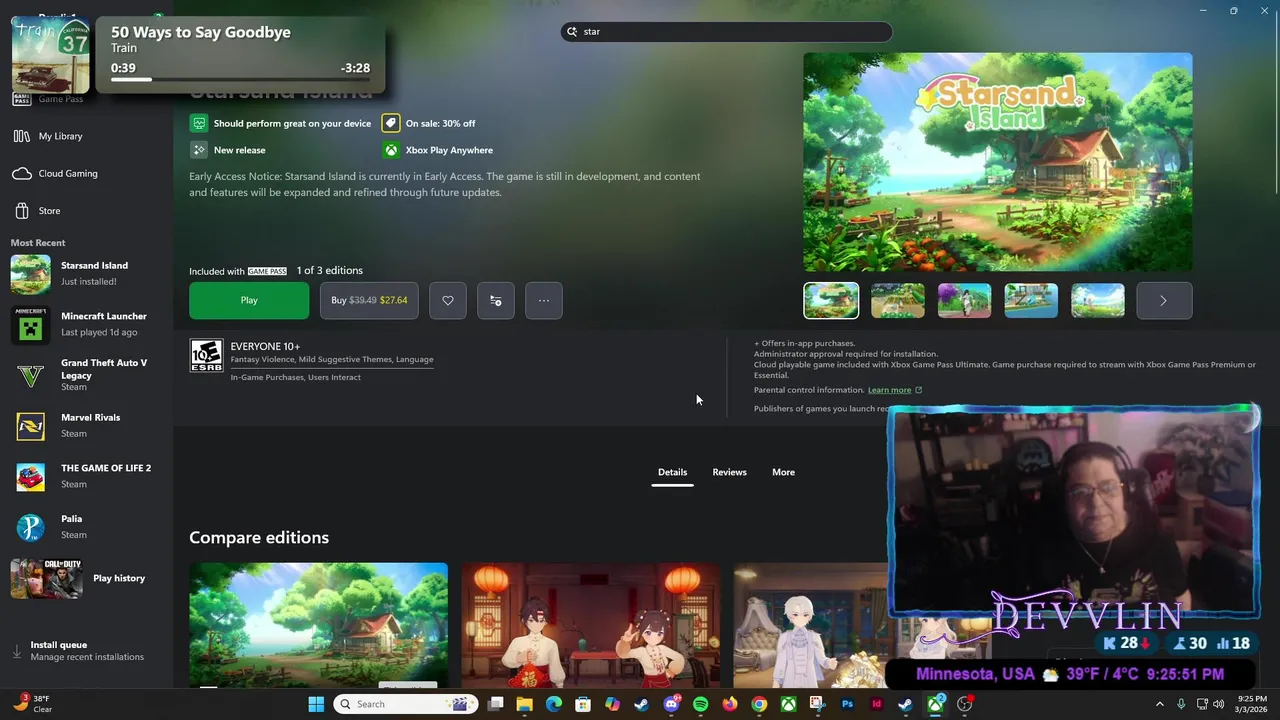Click the search magnifier icon in Xbox app
The width and height of the screenshot is (1280, 720).
[573, 32]
